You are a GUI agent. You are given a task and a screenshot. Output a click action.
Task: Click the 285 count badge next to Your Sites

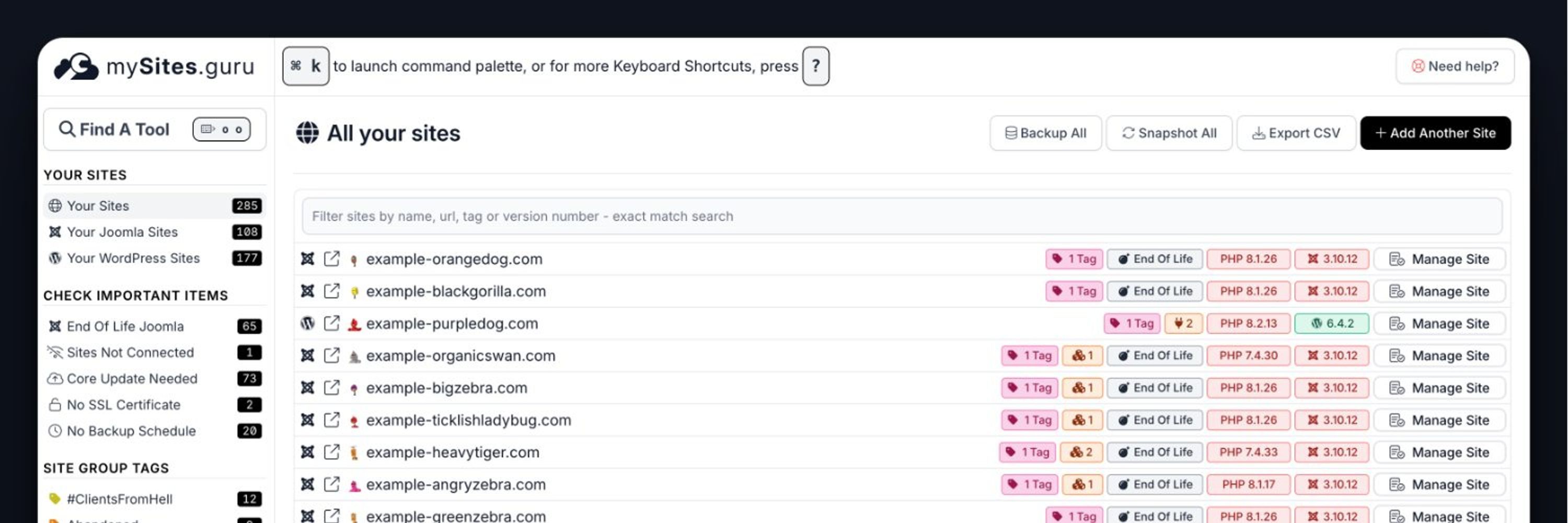(x=247, y=206)
